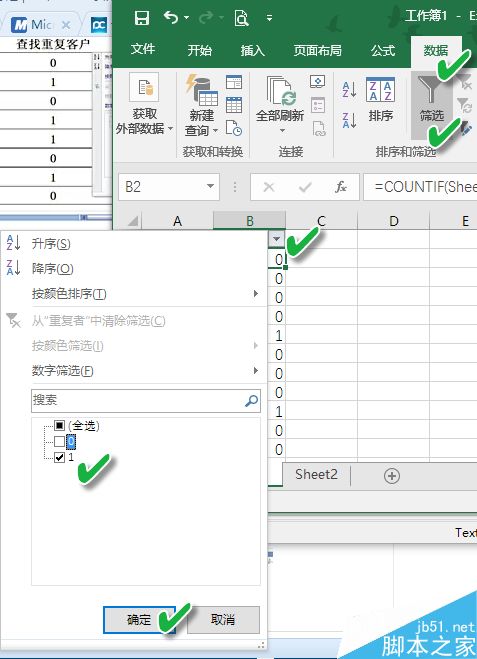
Task: Switch to the 公式 ribbon tab
Action: [x=383, y=50]
